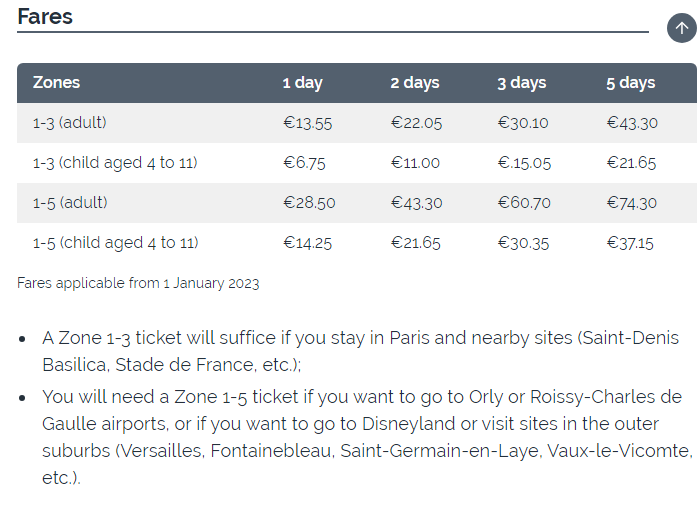
Task: Click the Zone 1-5 ticket bullet text
Action: 368,437
